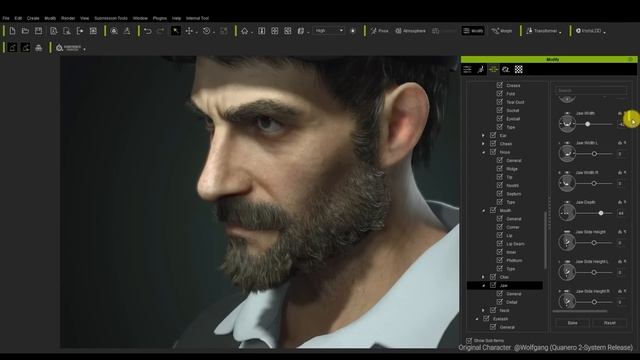The width and height of the screenshot is (640, 360).
Task: Click the Home camera view icon
Action: pyautogui.click(x=244, y=31)
